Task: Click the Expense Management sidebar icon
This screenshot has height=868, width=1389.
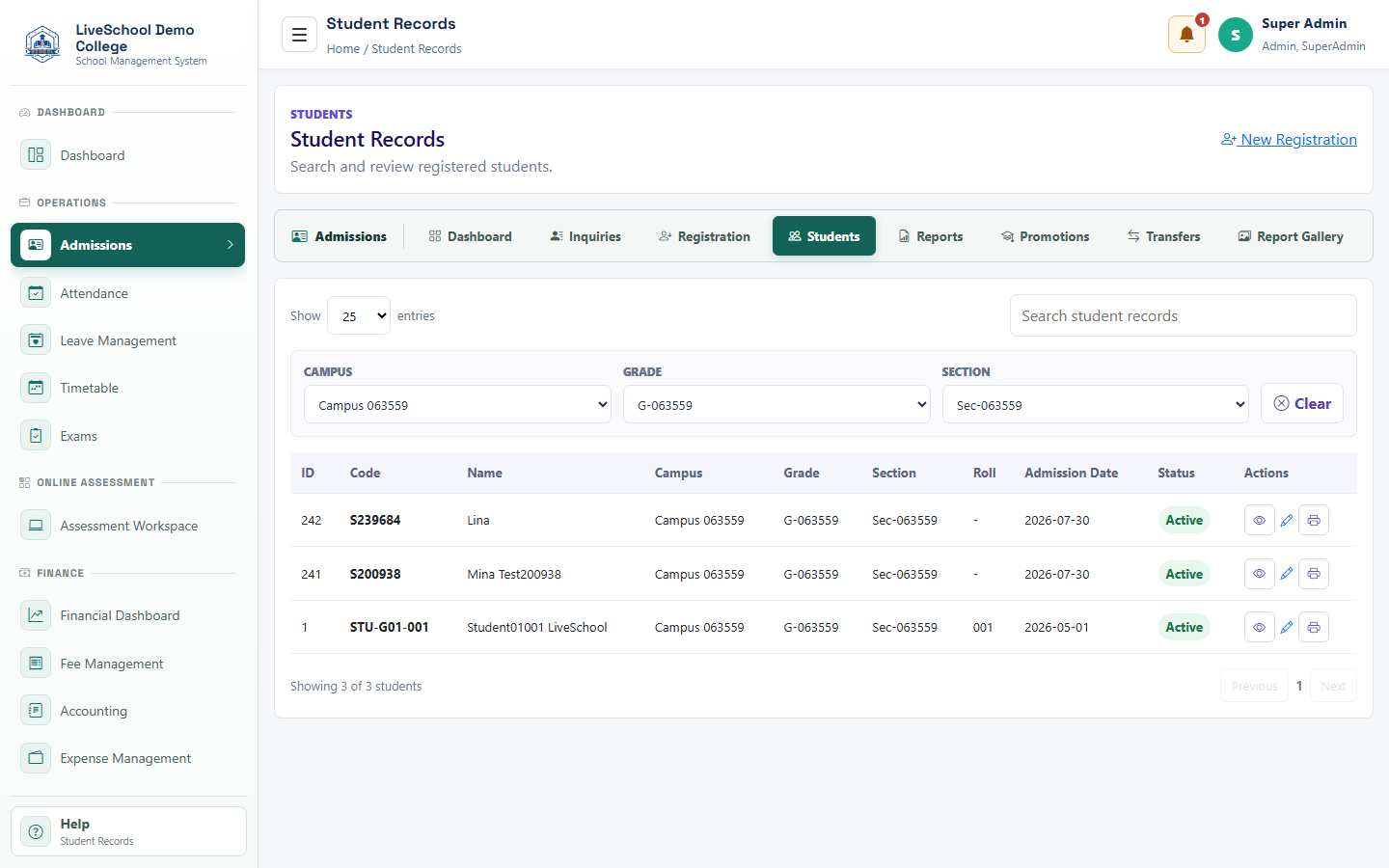Action: pyautogui.click(x=36, y=758)
